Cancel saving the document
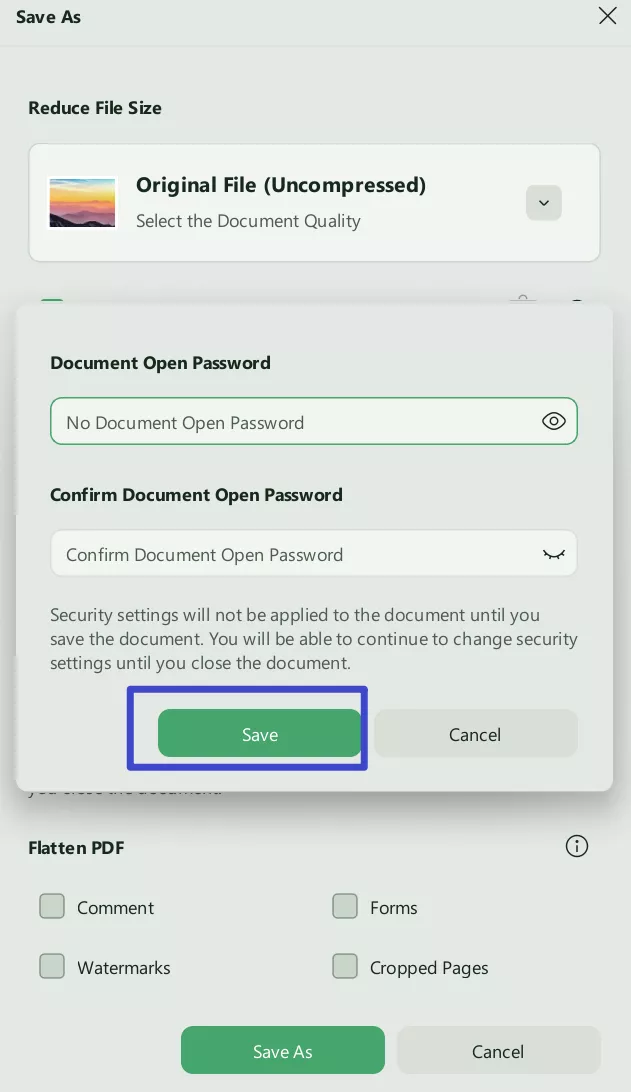 click(498, 1050)
